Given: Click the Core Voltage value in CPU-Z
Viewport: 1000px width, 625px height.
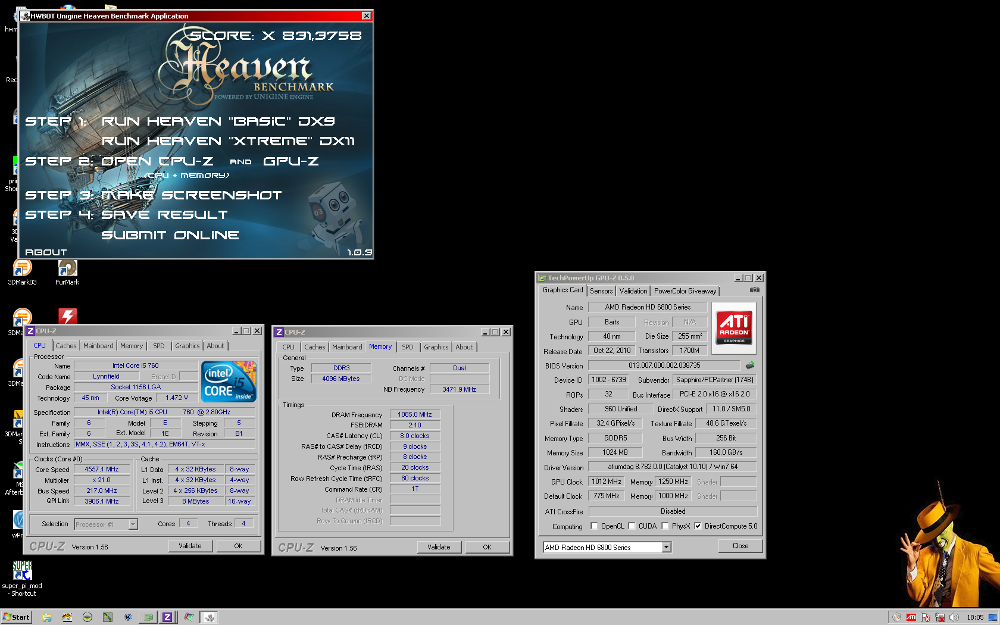Looking at the screenshot, I should pos(177,397).
